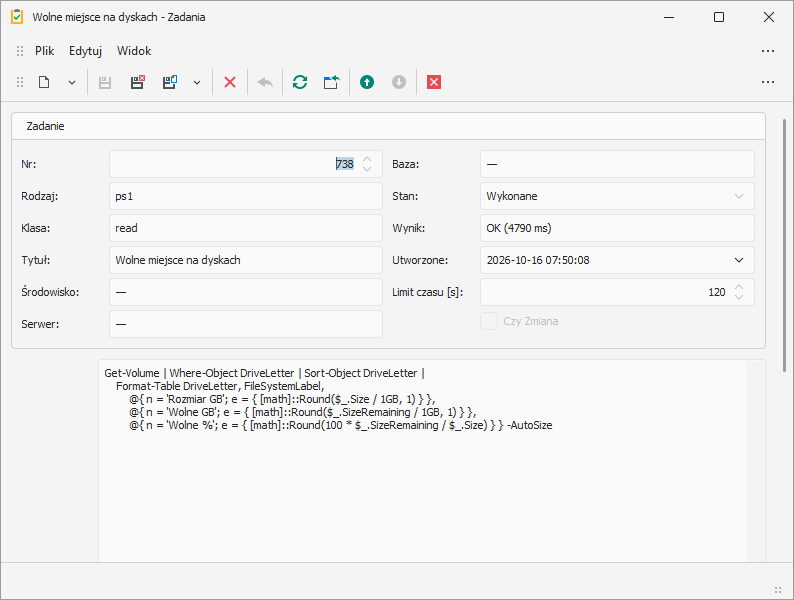Click the Środowisko field
The image size is (794, 600).
point(246,292)
